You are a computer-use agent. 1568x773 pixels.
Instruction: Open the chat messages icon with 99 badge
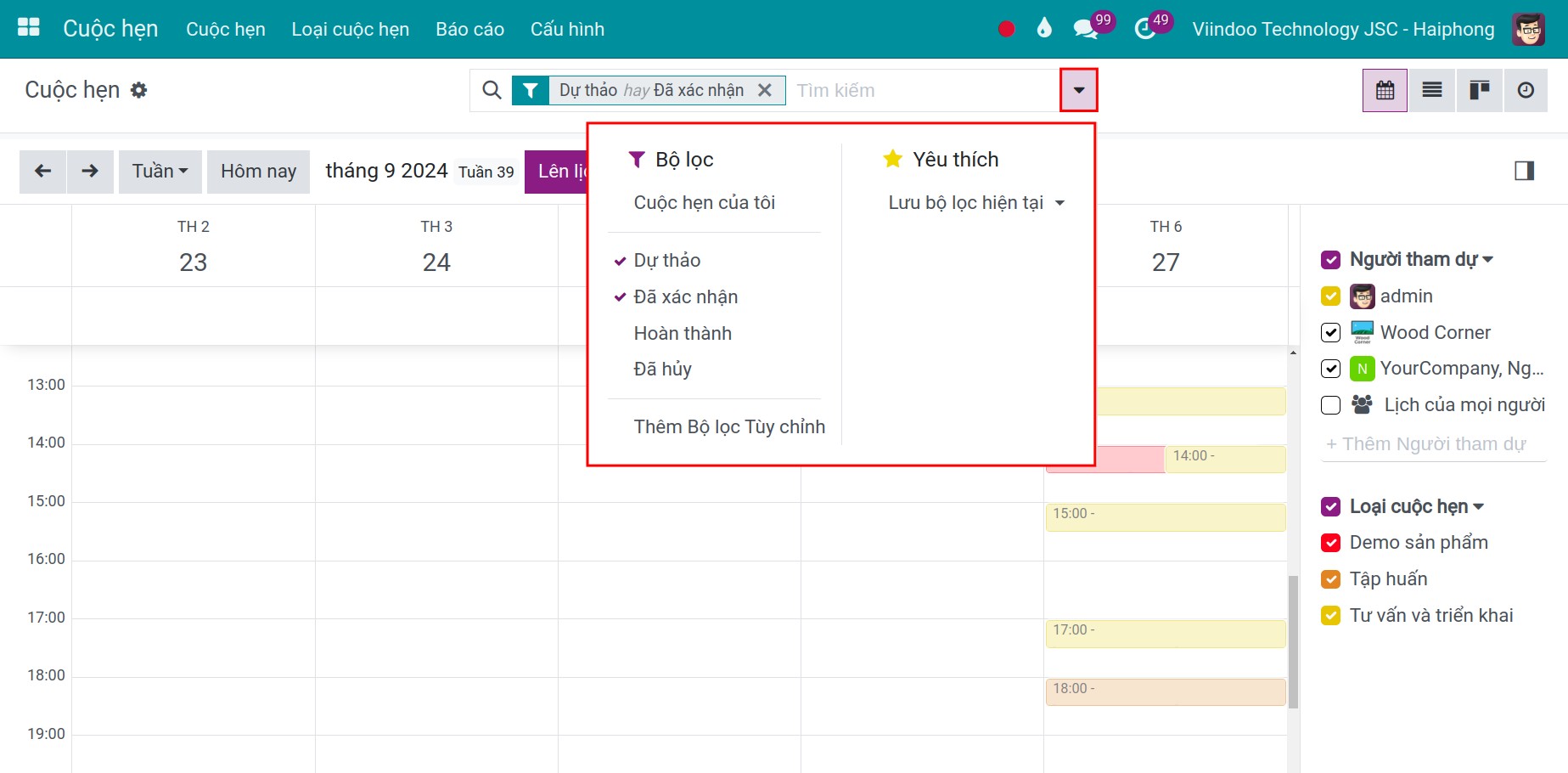(x=1085, y=29)
